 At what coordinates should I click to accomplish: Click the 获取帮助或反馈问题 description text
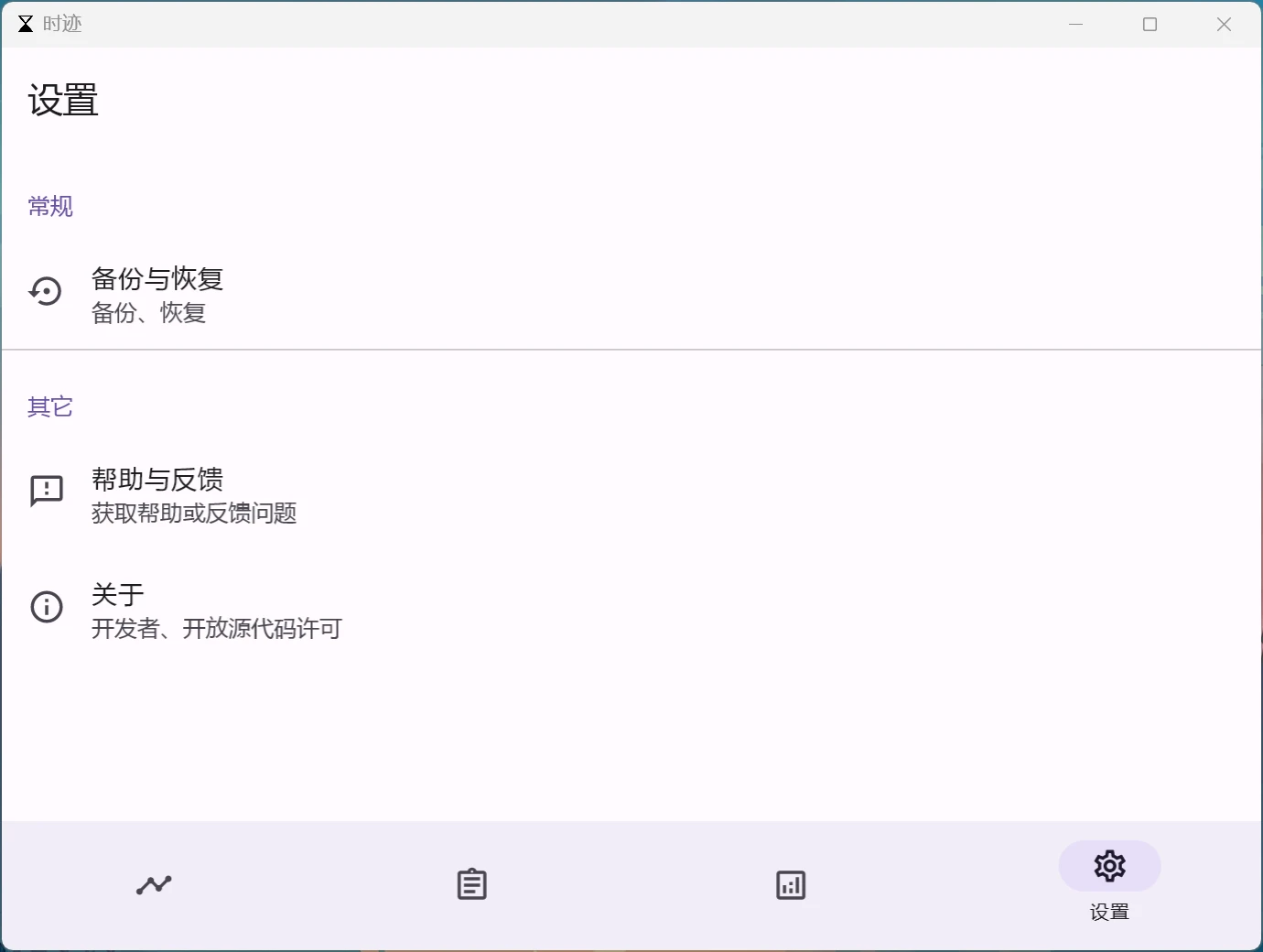click(193, 514)
